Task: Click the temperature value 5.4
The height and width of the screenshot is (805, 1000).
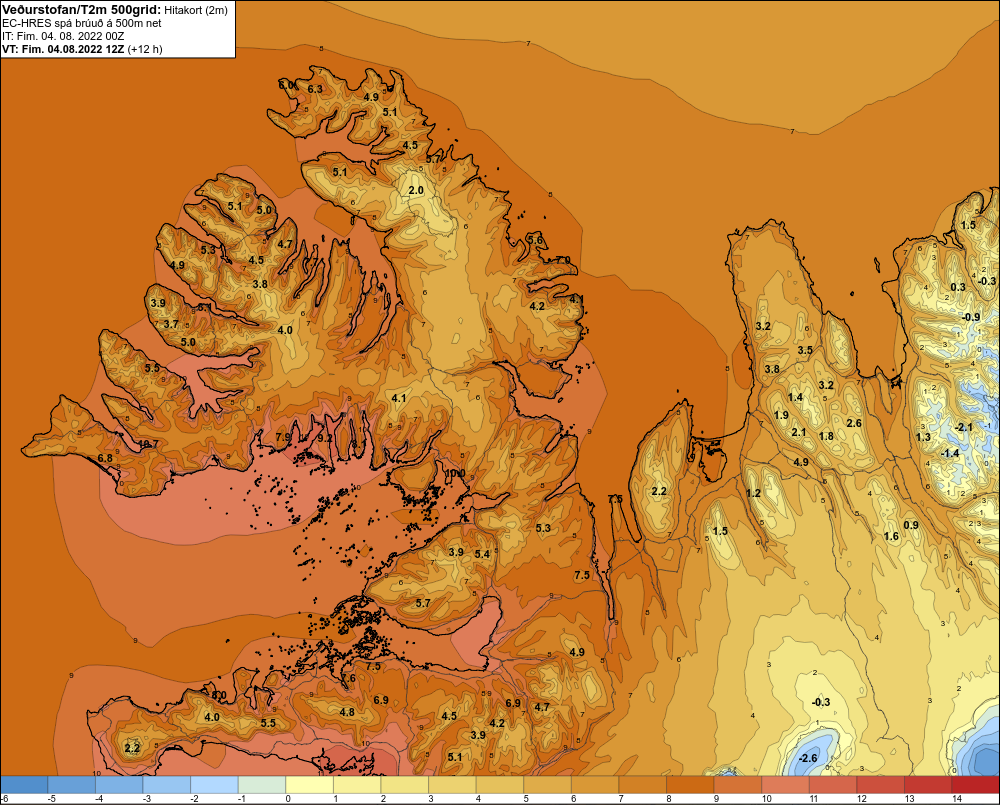Action: 482,554
